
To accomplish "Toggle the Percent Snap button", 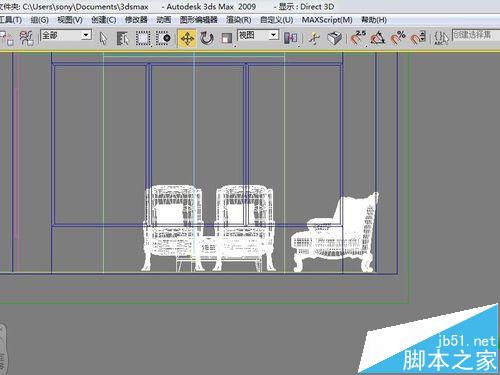I will 398,38.
